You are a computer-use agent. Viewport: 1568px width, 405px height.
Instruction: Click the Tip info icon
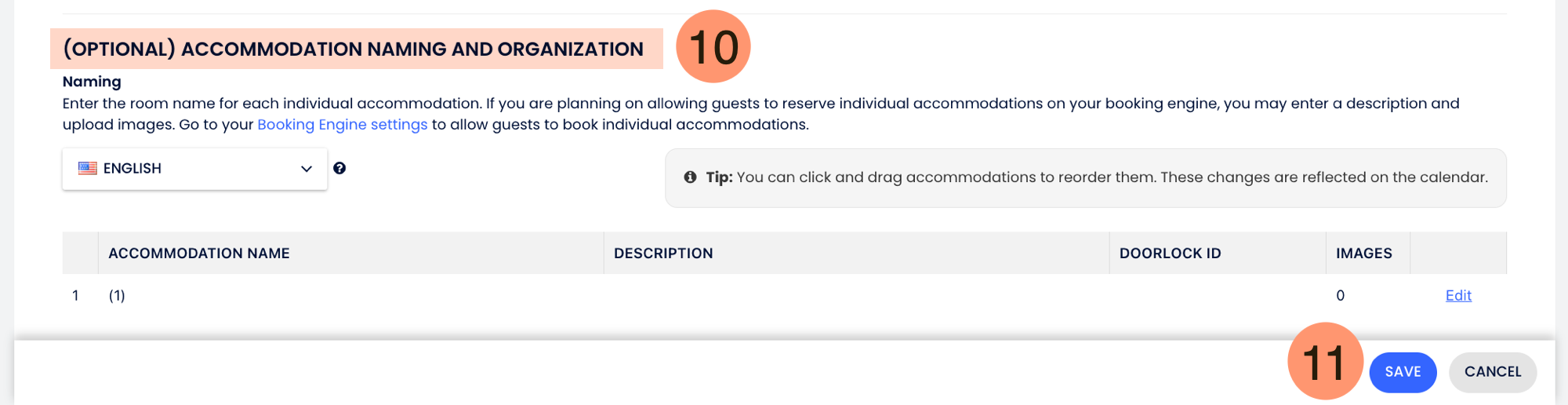point(690,177)
